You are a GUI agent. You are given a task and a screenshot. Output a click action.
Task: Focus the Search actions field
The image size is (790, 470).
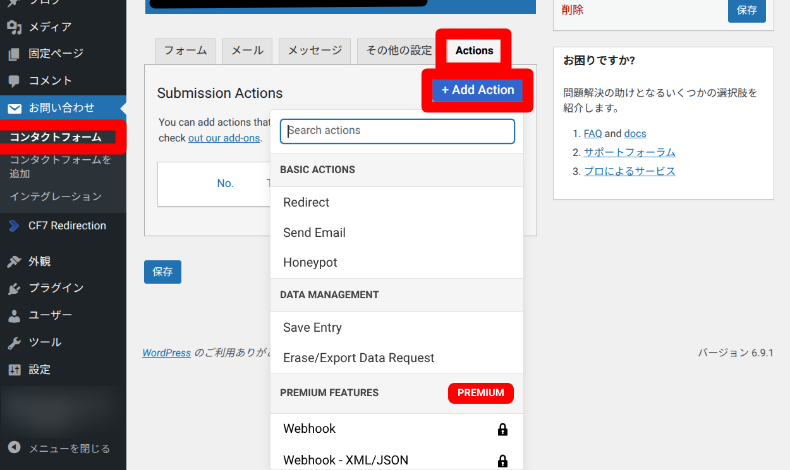[397, 131]
